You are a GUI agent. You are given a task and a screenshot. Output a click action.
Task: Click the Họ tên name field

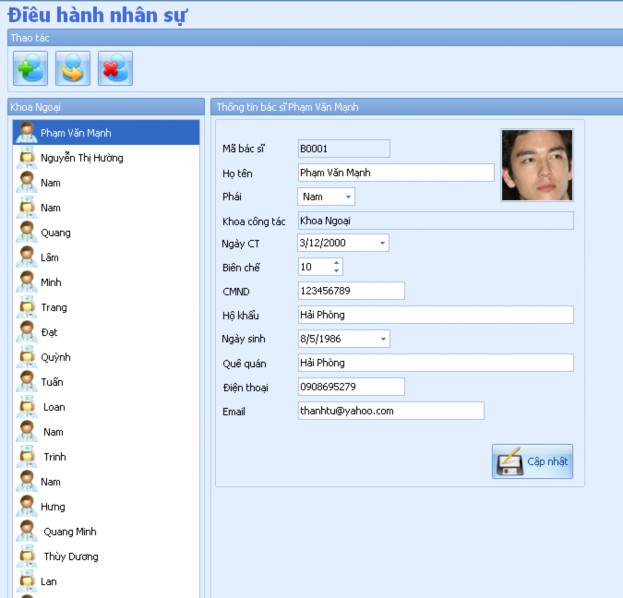coord(395,173)
